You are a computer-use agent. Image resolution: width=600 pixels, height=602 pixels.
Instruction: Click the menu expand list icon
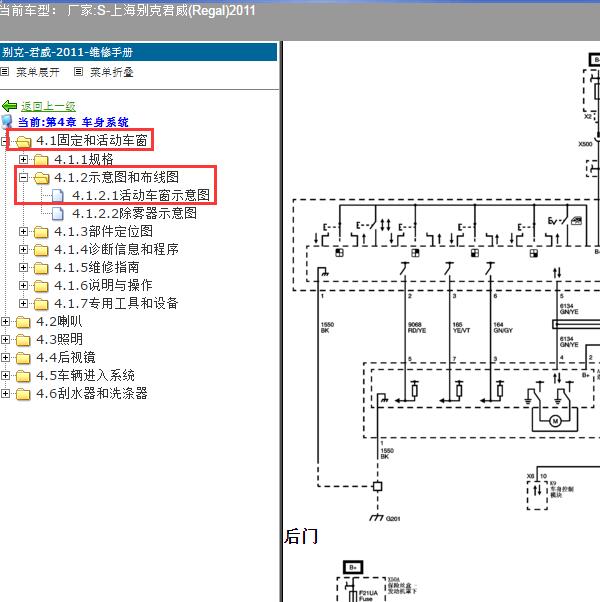point(4,71)
